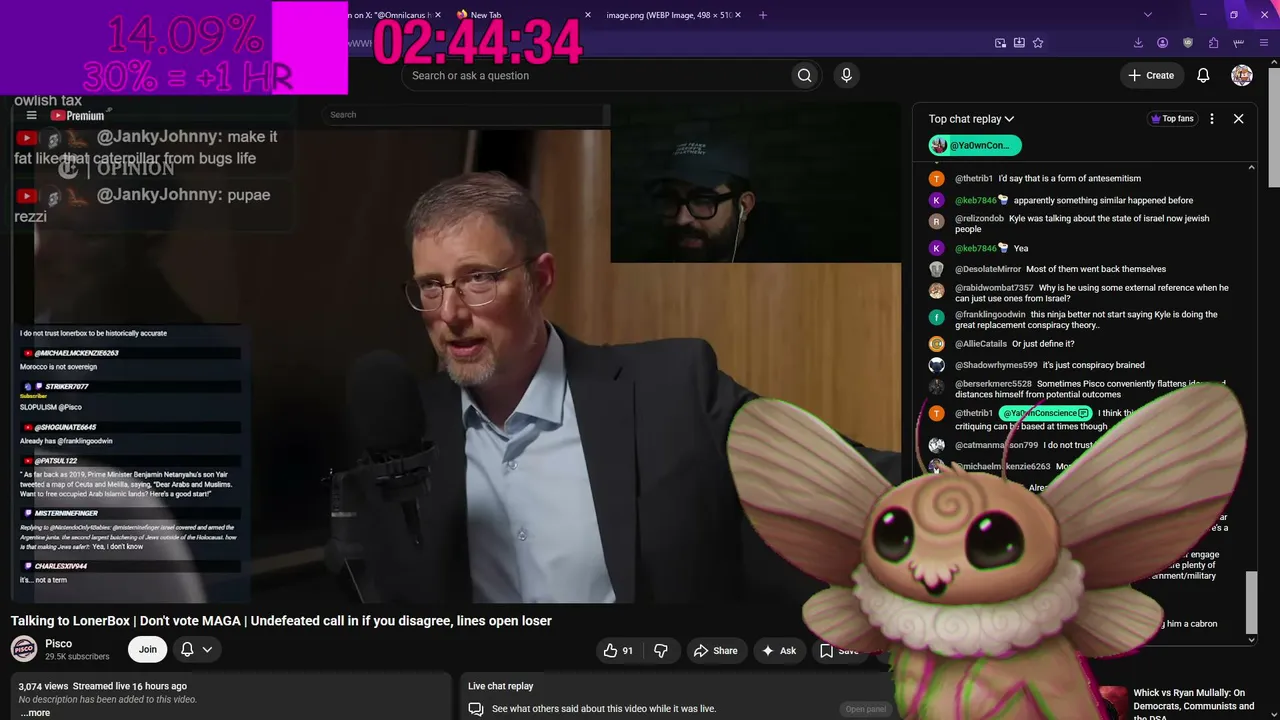Click the '3,074 views Streamed live 16 hours ago' text
This screenshot has height=720, width=1280.
tap(102, 686)
